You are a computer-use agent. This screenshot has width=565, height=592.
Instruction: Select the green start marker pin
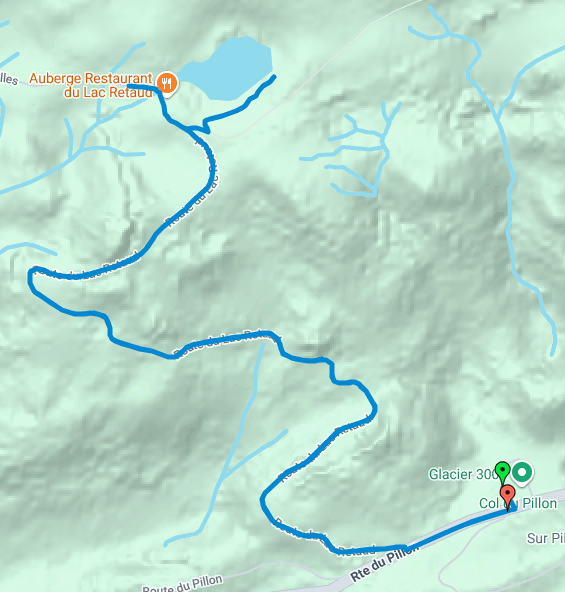tap(502, 473)
